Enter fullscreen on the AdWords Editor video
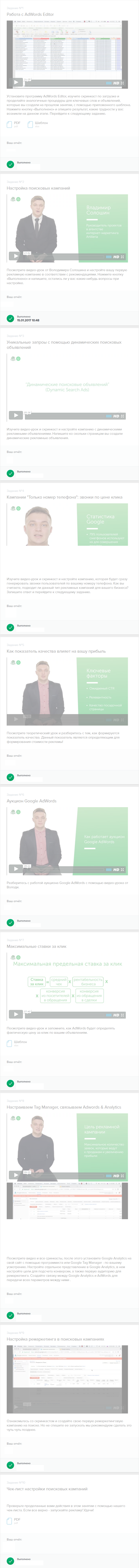139x1568 pixels. [123, 83]
